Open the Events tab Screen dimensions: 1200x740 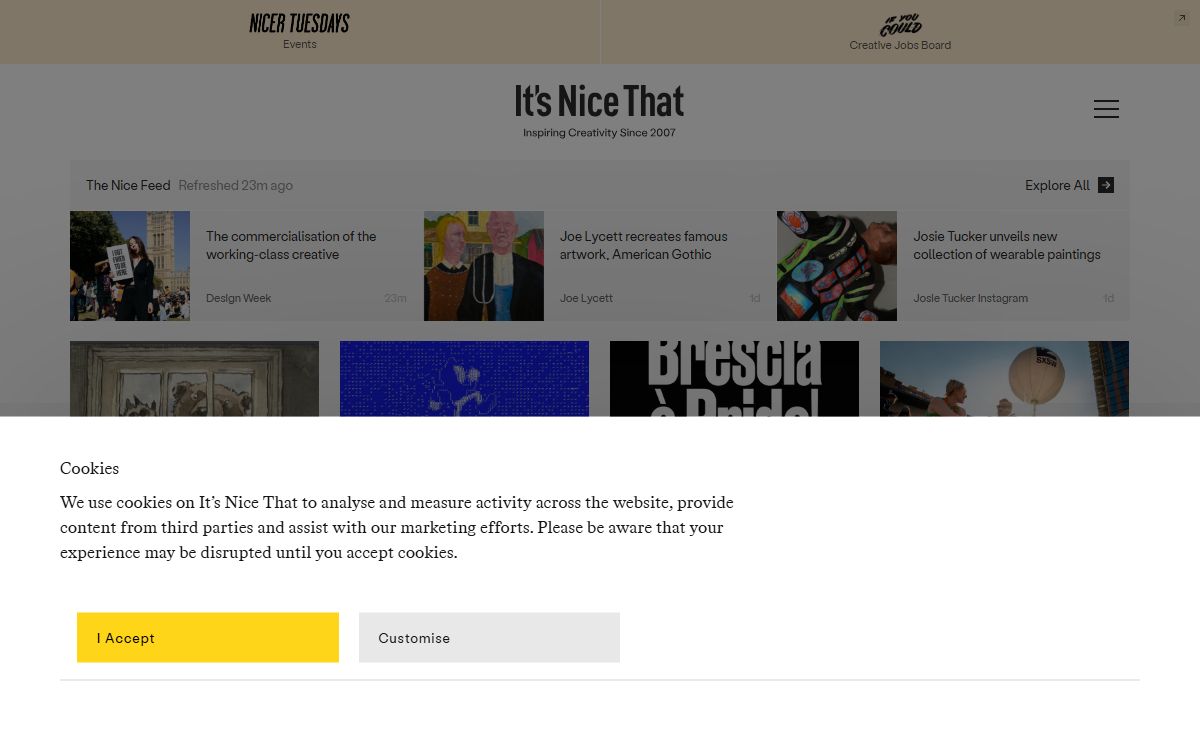299,44
